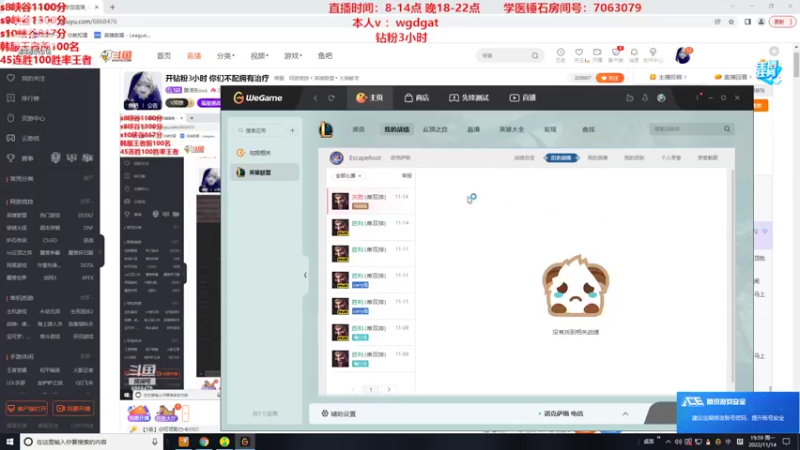Open the WeGame 先锋测试 tab
Viewport: 800px width, 450px height.
click(468, 98)
